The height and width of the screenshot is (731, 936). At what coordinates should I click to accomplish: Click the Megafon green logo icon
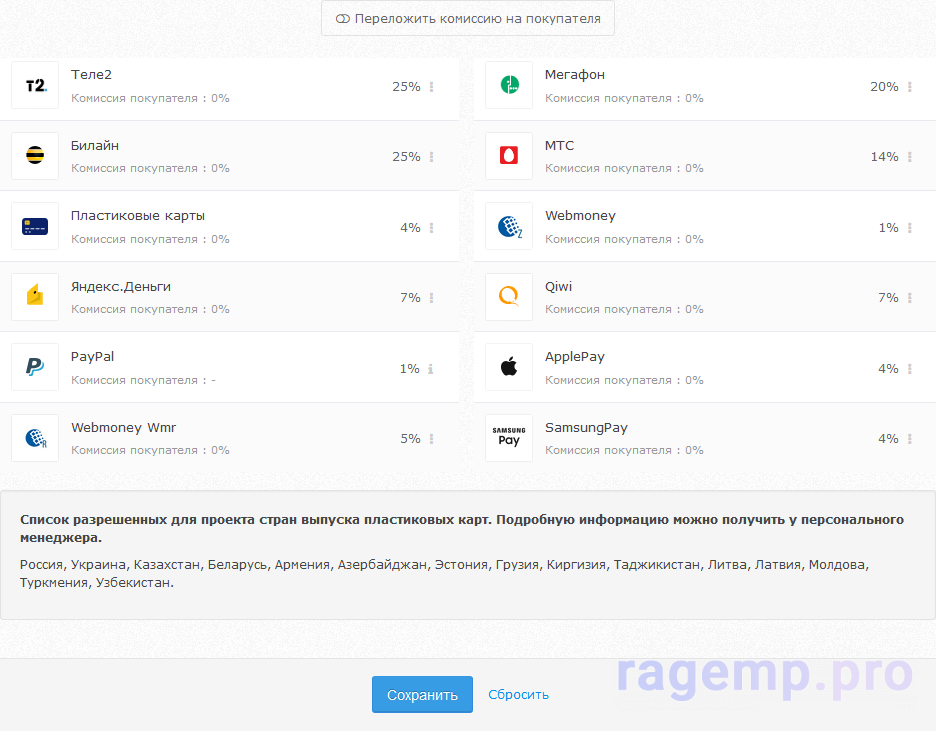point(509,85)
